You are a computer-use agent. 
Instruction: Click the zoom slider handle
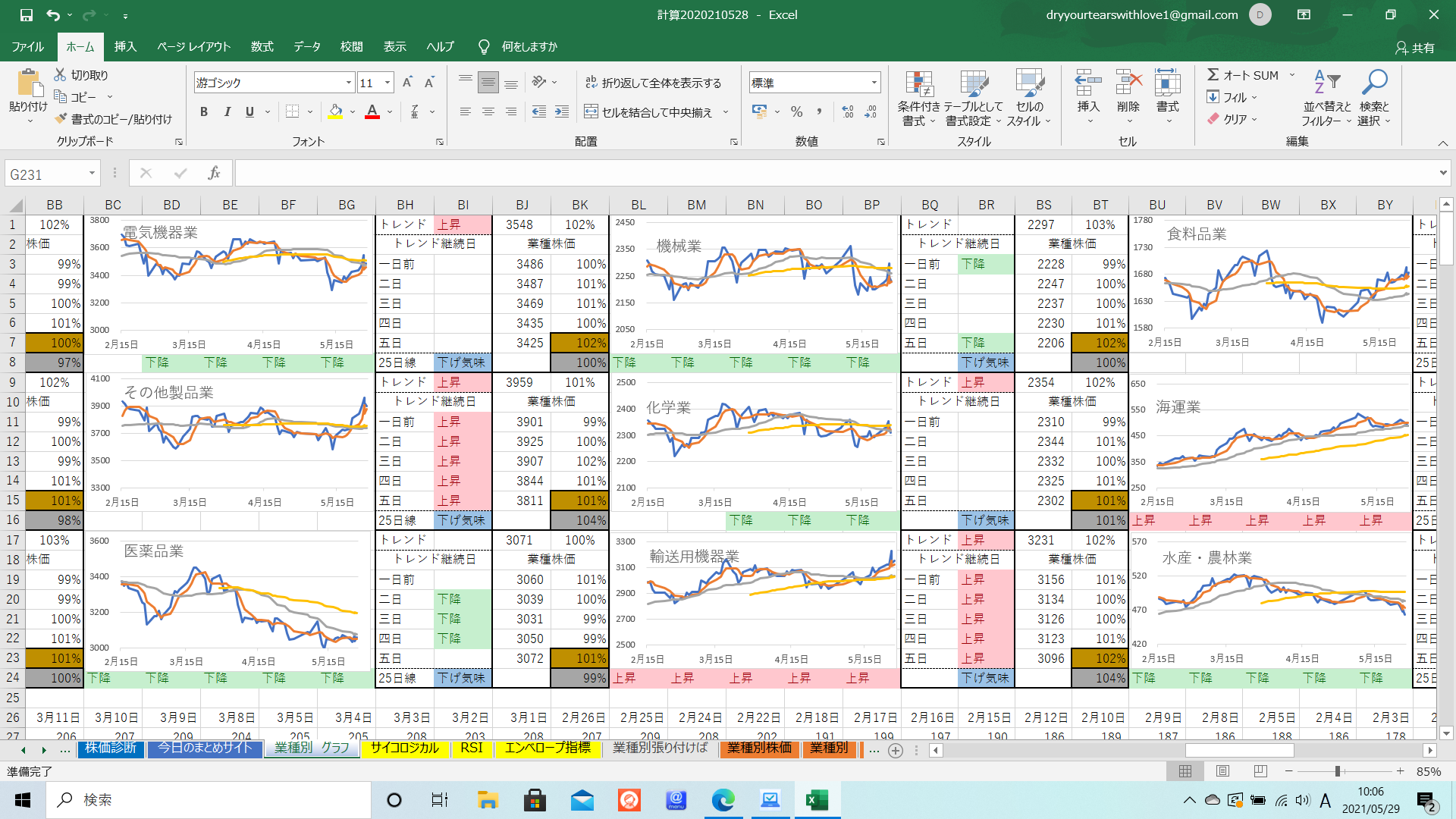(x=1338, y=771)
